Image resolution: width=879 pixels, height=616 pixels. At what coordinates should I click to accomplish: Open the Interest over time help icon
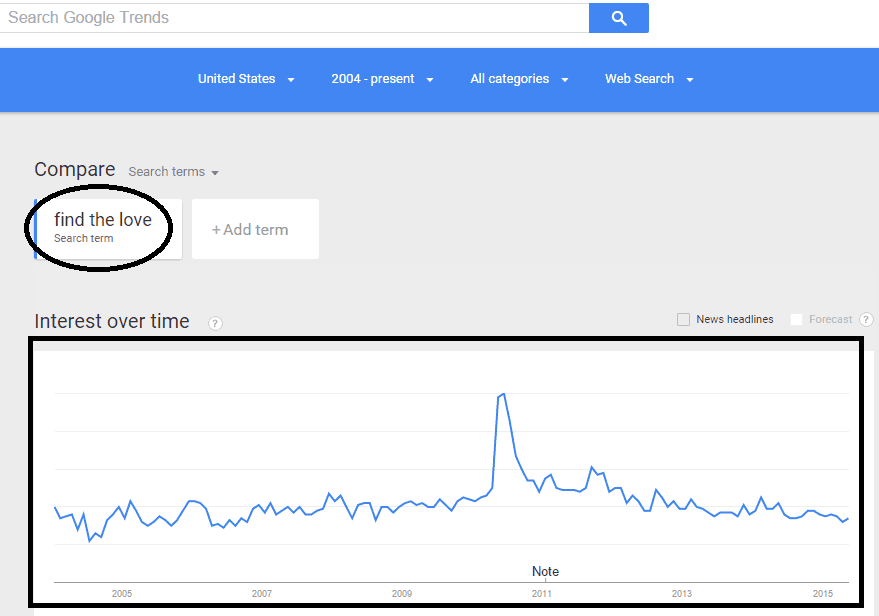tap(215, 323)
